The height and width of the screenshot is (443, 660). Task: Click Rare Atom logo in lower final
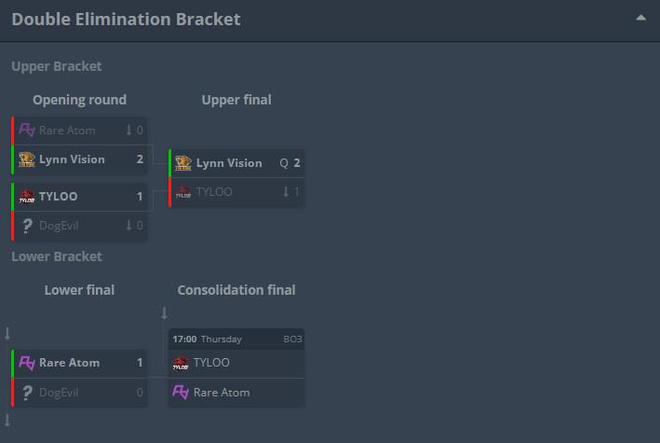tap(27, 363)
